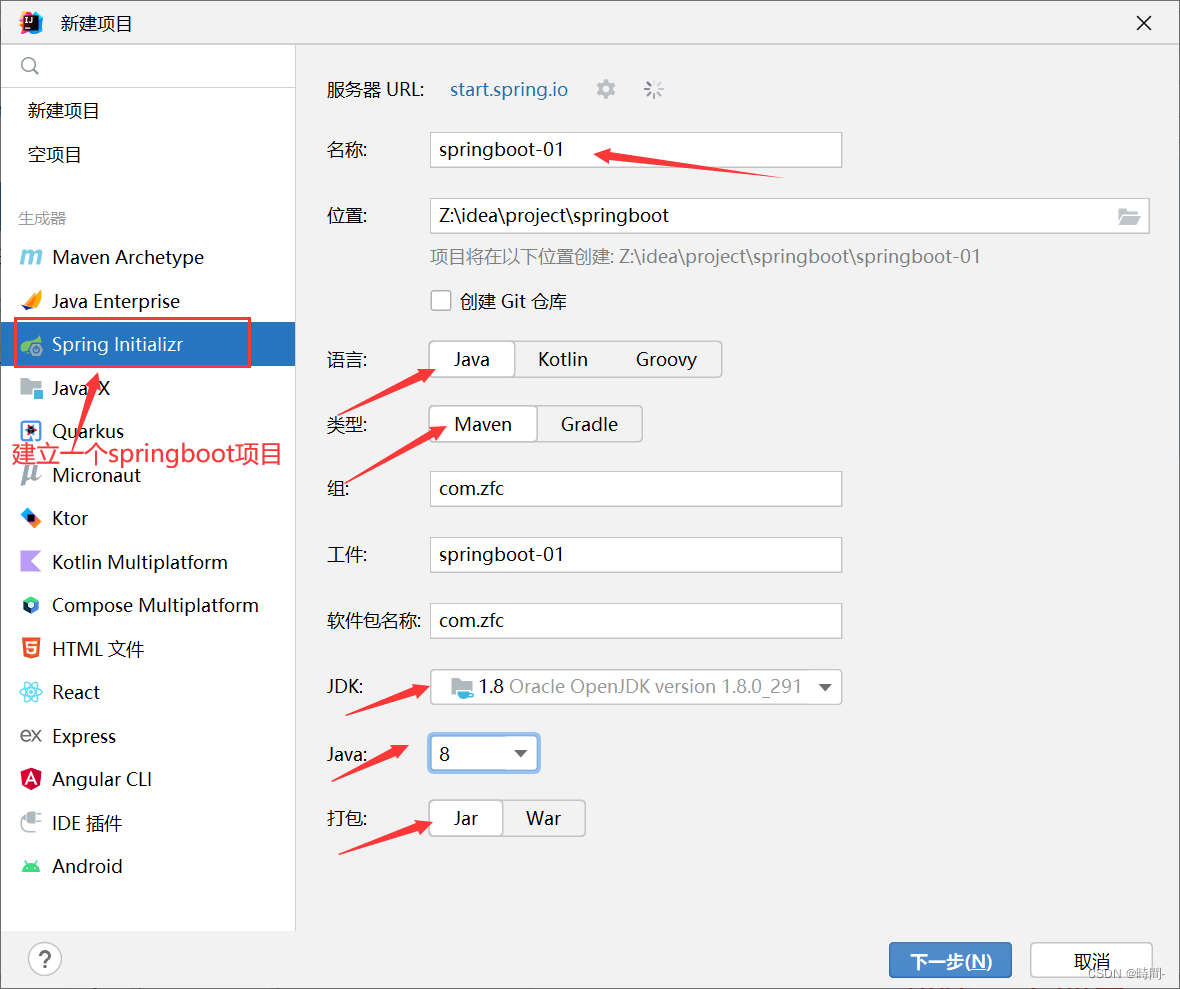This screenshot has height=989, width=1180.
Task: Click the Compose Multiplatform icon
Action: coord(31,605)
